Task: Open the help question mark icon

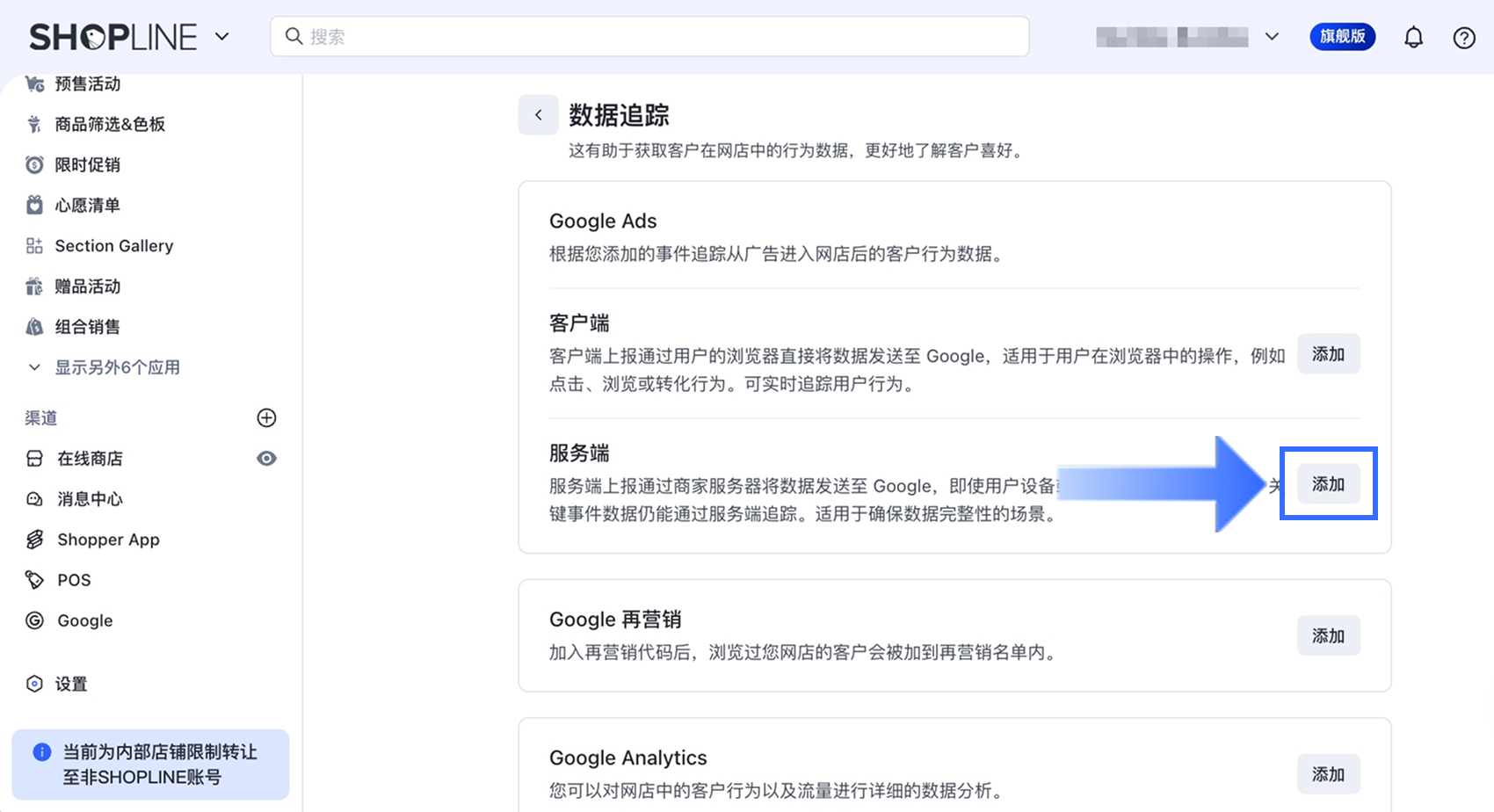Action: click(1463, 38)
